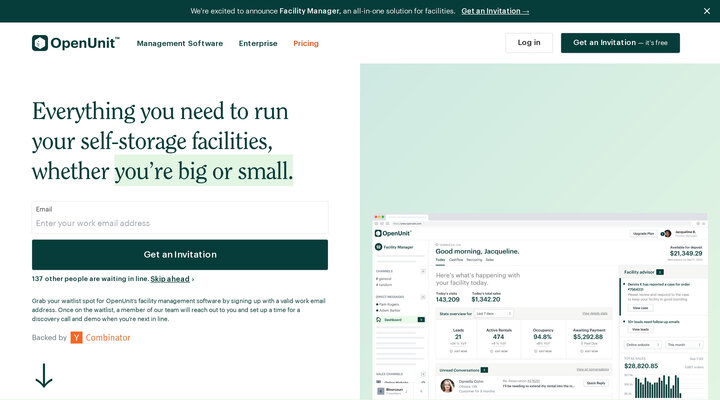This screenshot has width=720, height=400.
Task: Click Get an Invitation — it's free
Action: pyautogui.click(x=620, y=43)
